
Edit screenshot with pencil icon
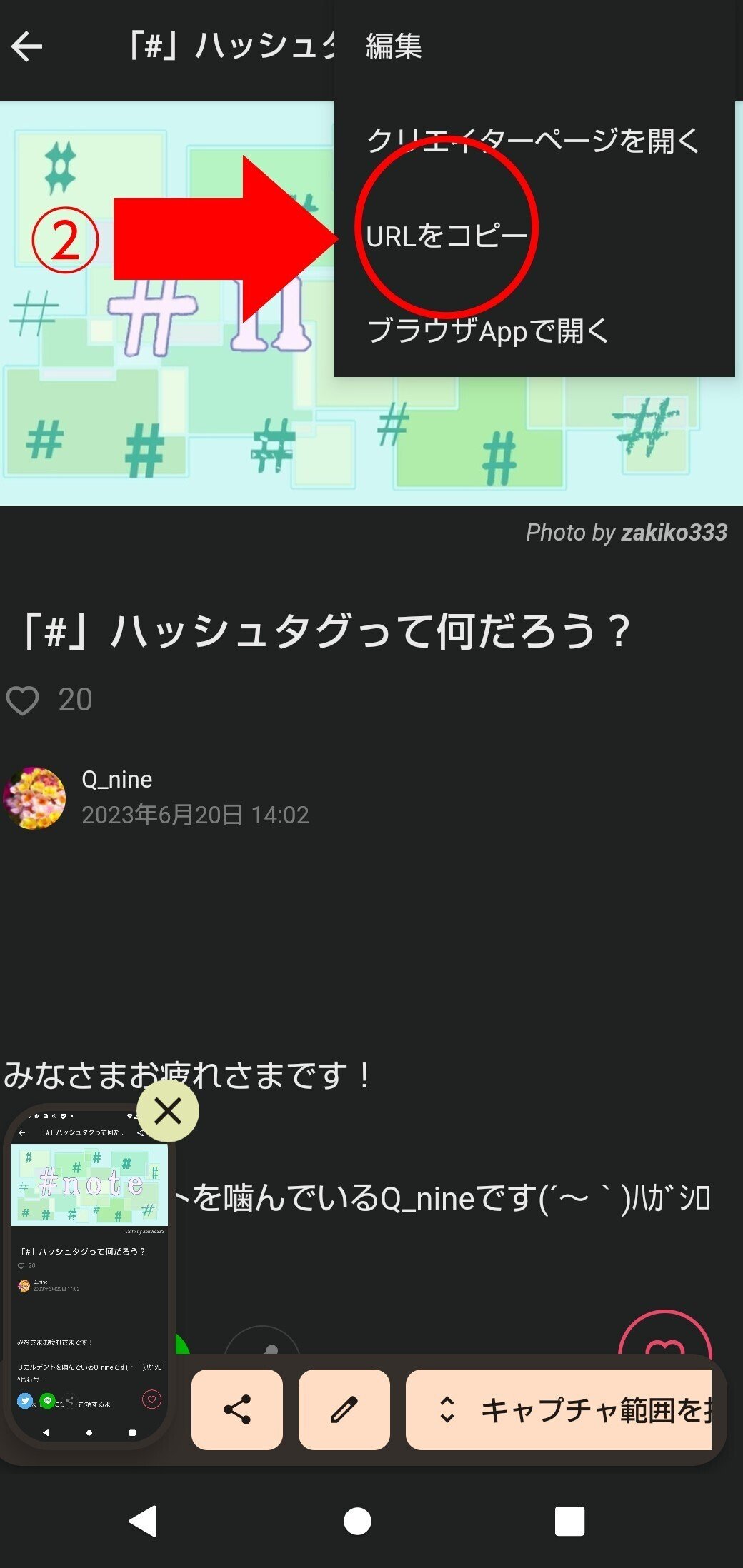point(344,1409)
